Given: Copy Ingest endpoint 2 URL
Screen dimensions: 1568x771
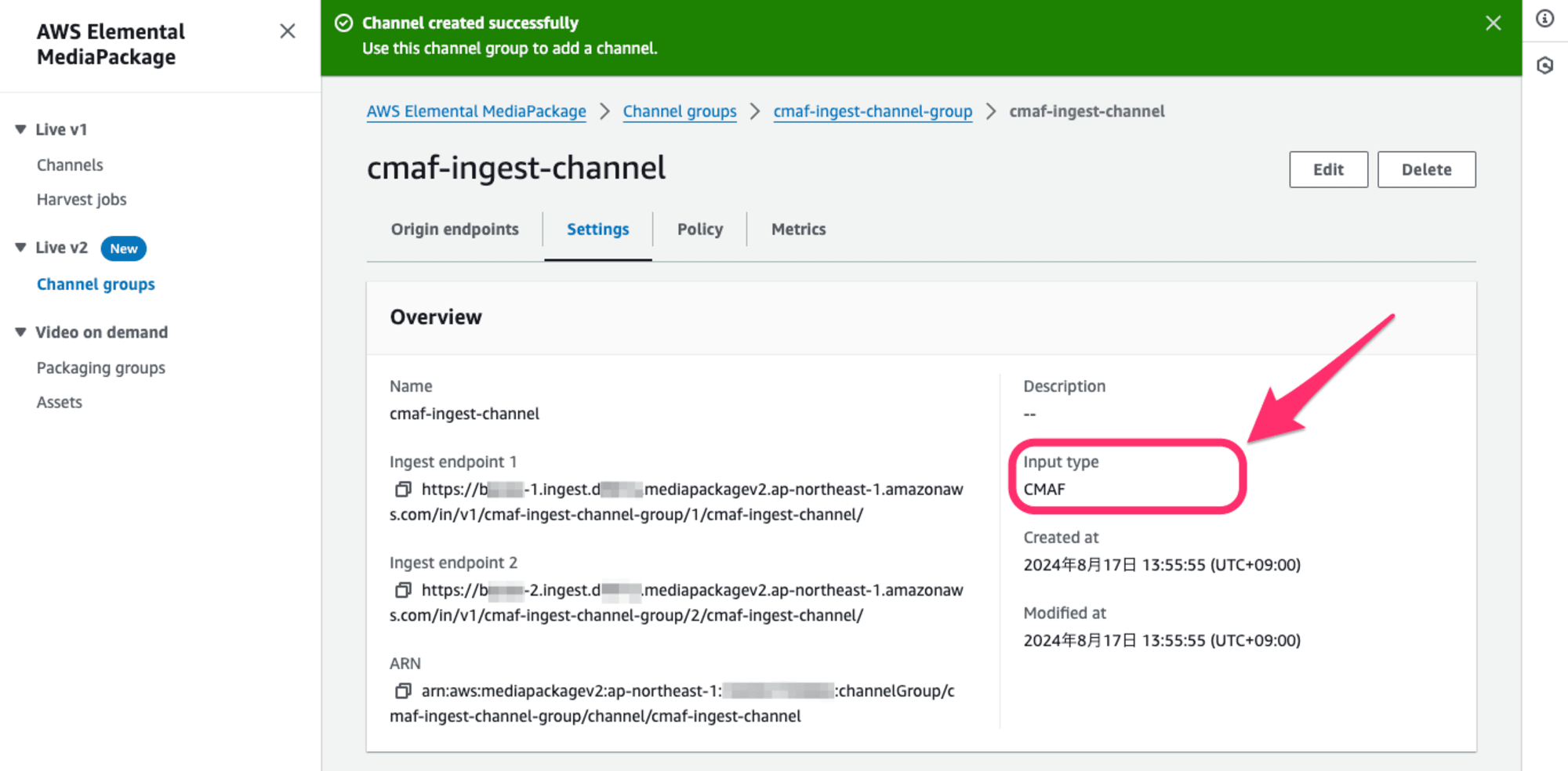Looking at the screenshot, I should [x=403, y=590].
